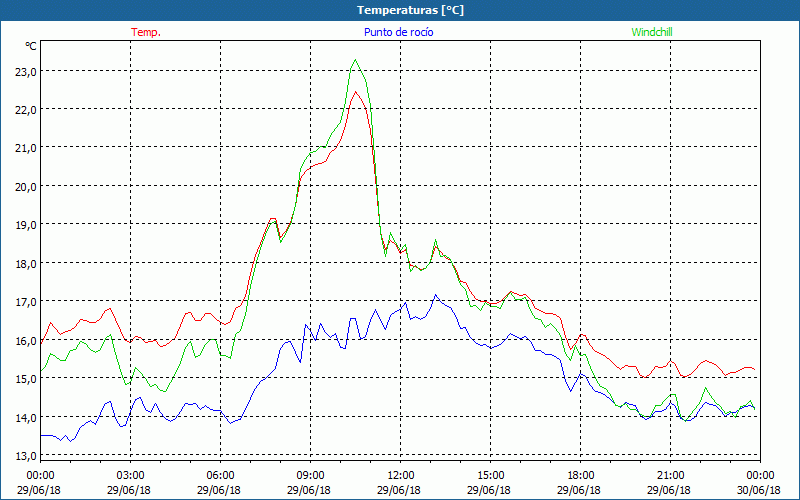The width and height of the screenshot is (800, 500).
Task: Click the 13,0 y-axis value
Action: click(26, 456)
